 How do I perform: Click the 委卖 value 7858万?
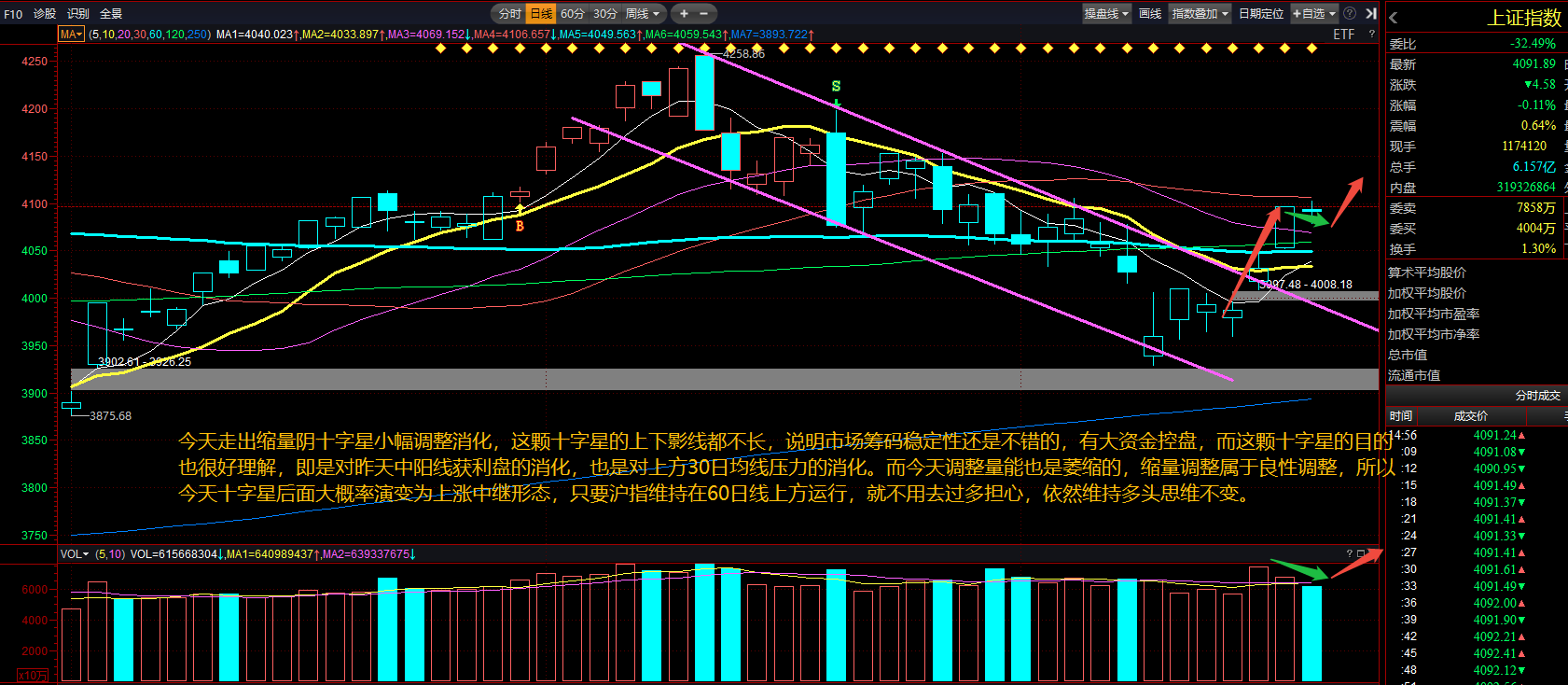tap(1536, 207)
